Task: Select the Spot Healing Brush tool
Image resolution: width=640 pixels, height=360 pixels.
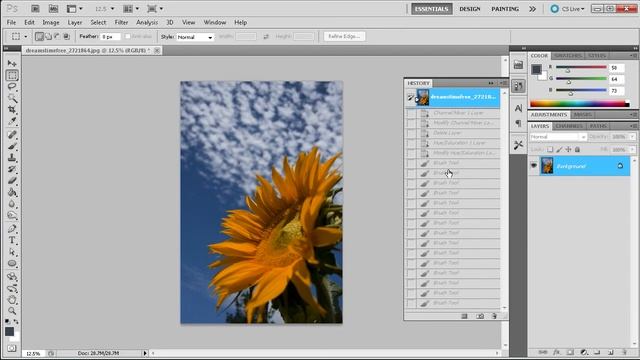Action: [x=12, y=134]
